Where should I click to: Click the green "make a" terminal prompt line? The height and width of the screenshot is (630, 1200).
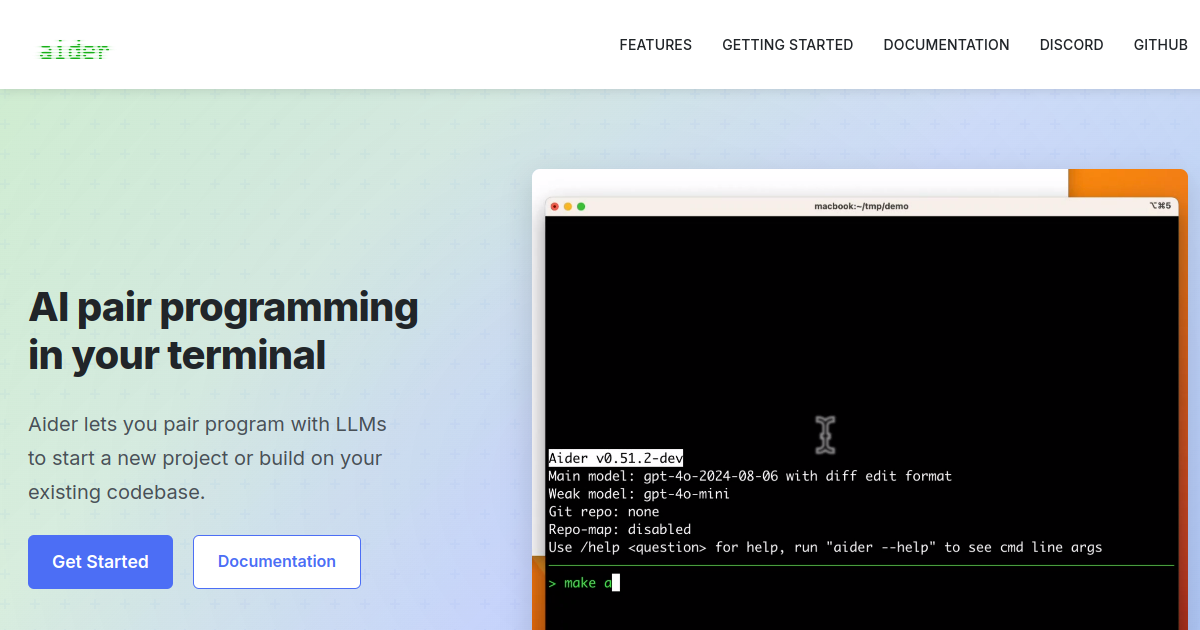(585, 583)
